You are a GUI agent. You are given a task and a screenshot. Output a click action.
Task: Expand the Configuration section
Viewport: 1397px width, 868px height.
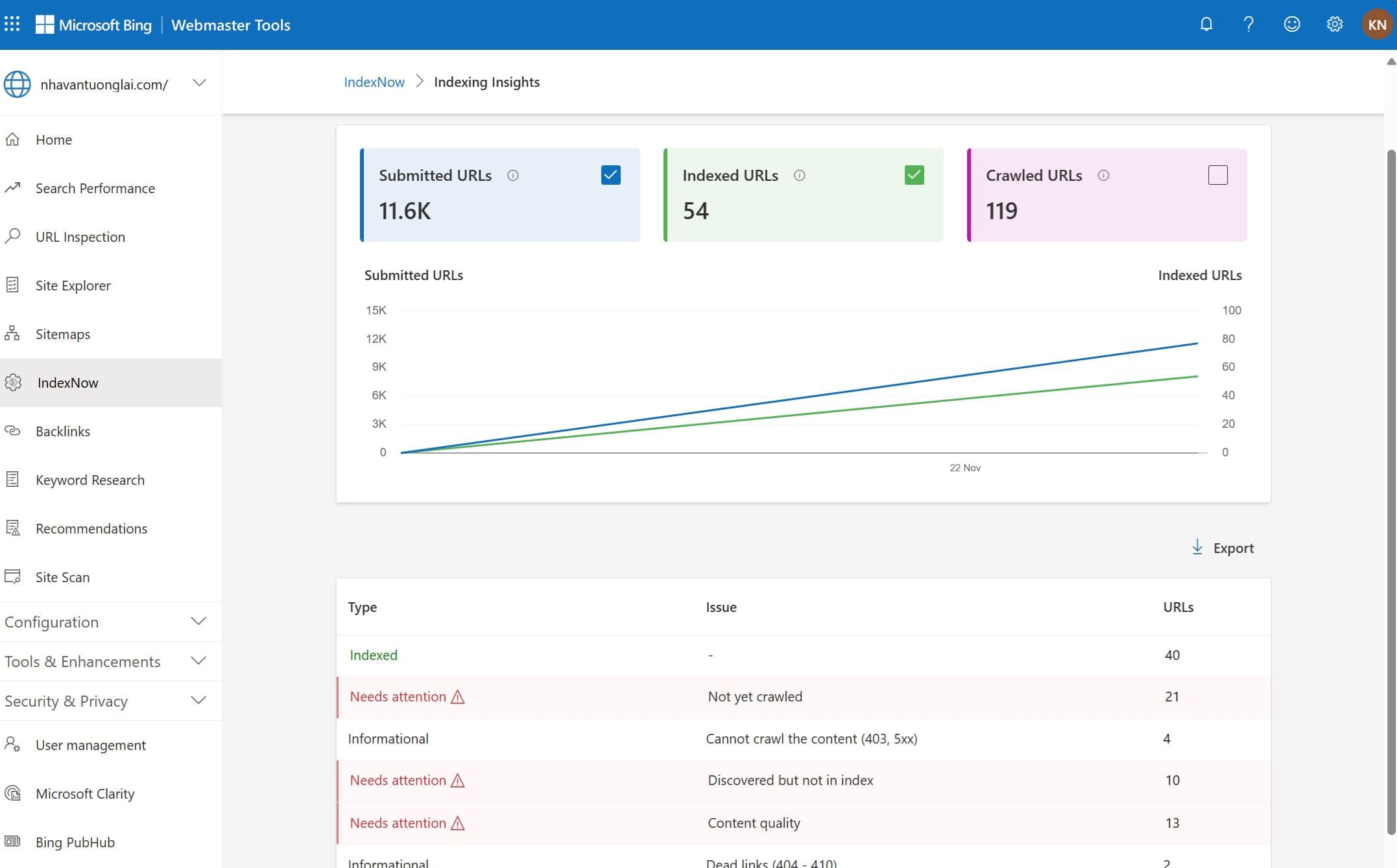(x=111, y=622)
